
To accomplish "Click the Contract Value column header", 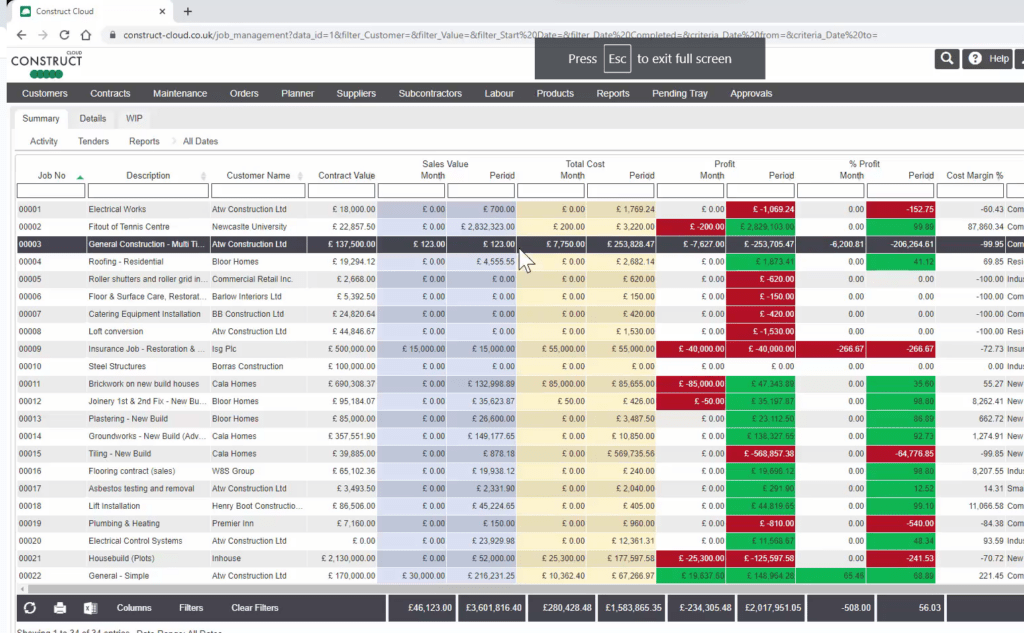I will click(346, 176).
